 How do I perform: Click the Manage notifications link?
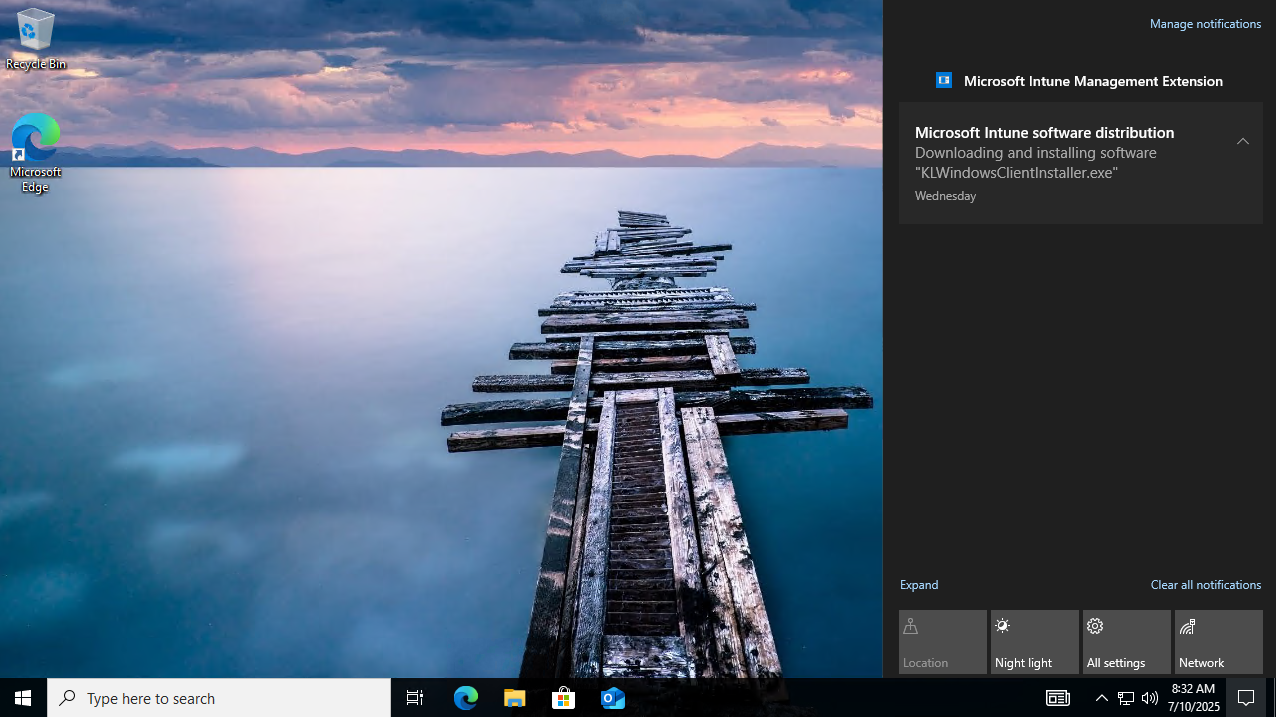point(1205,24)
